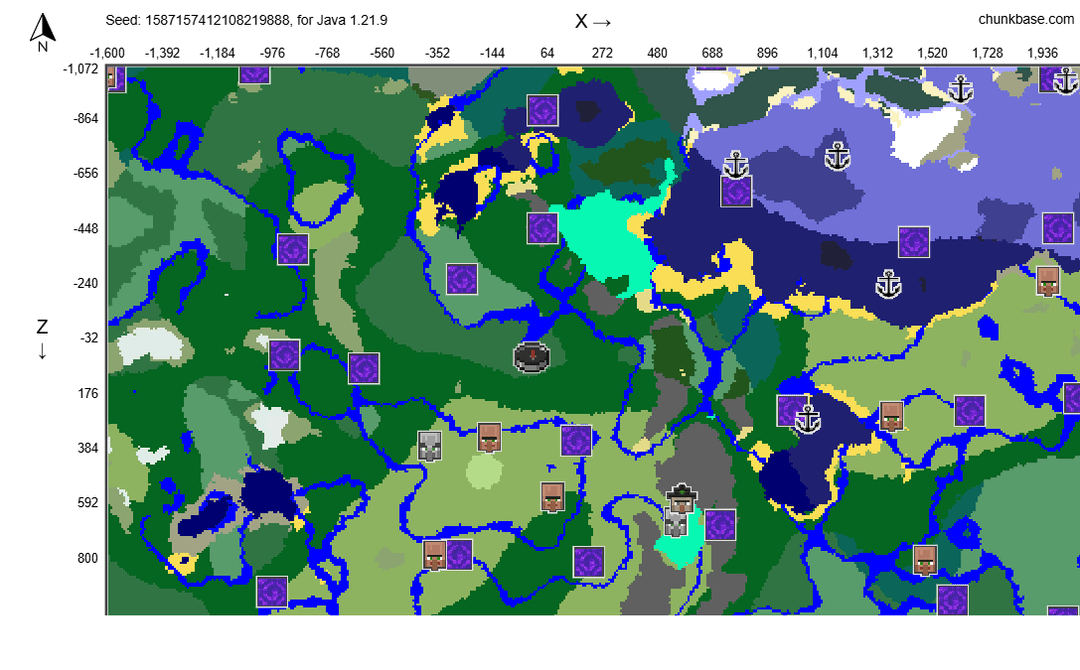
Task: Select the shipwreck anchor directly above a ruined portal
Action: click(x=736, y=163)
